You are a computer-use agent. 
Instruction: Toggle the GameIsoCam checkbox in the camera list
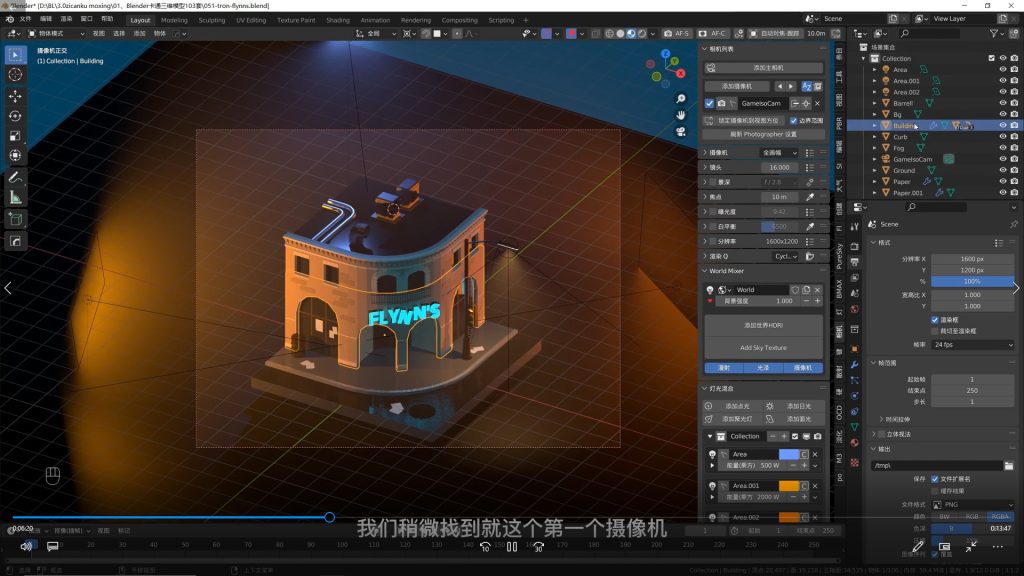tap(710, 103)
